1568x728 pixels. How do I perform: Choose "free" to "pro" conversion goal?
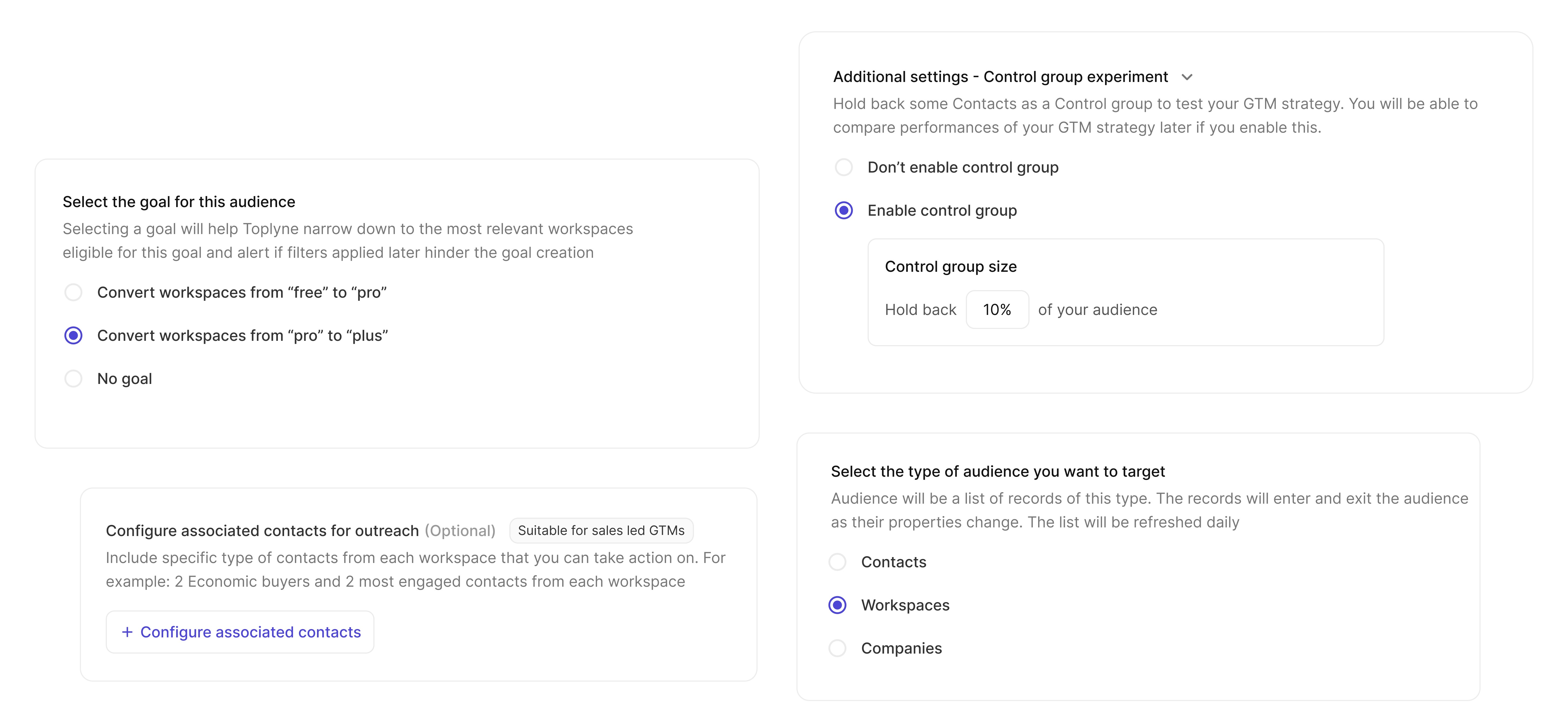click(x=74, y=293)
